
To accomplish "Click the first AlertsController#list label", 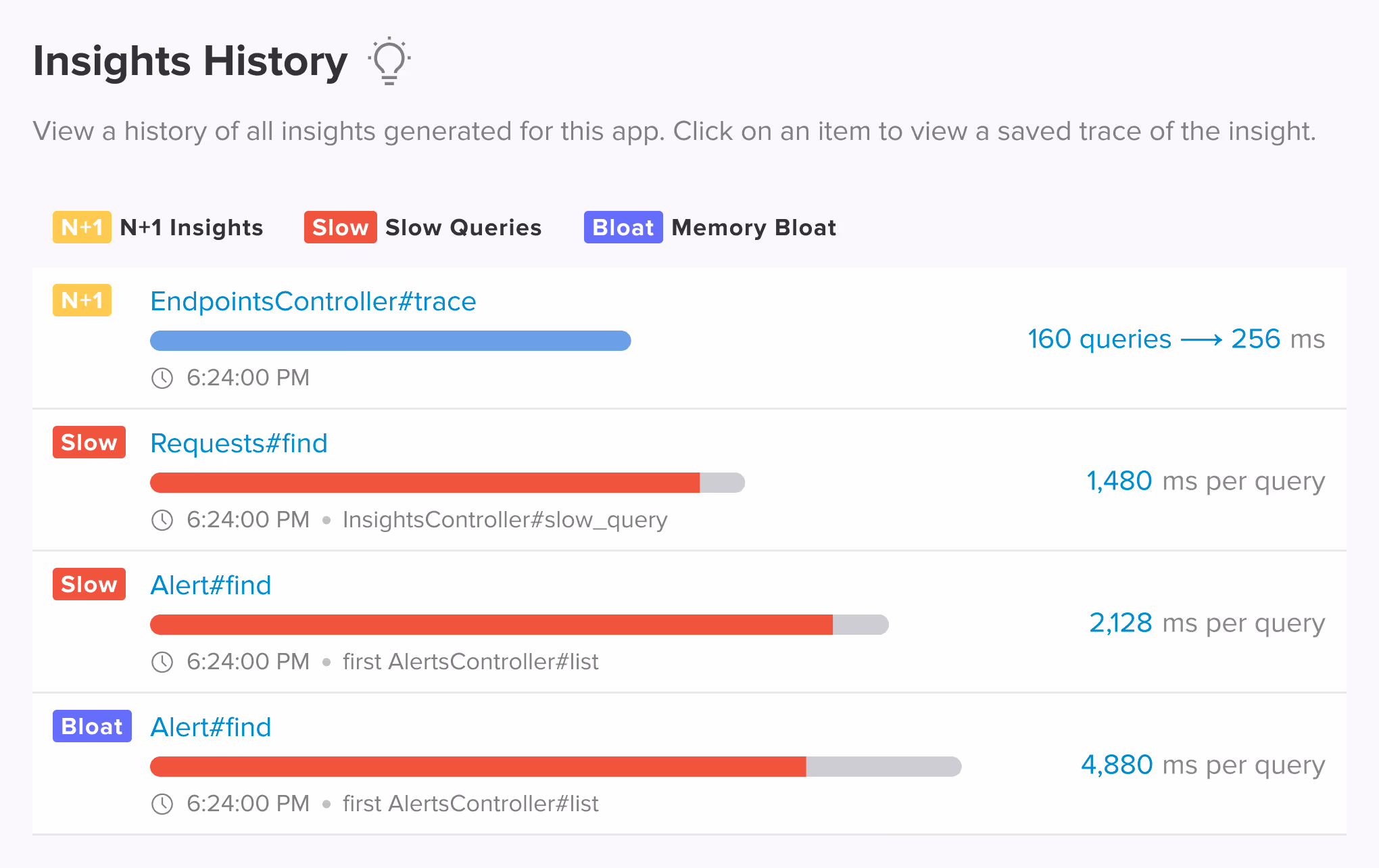I will 470,662.
